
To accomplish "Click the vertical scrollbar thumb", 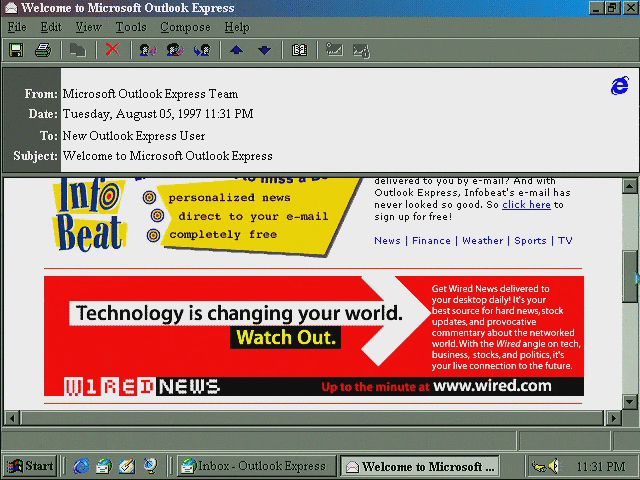I will [630, 277].
